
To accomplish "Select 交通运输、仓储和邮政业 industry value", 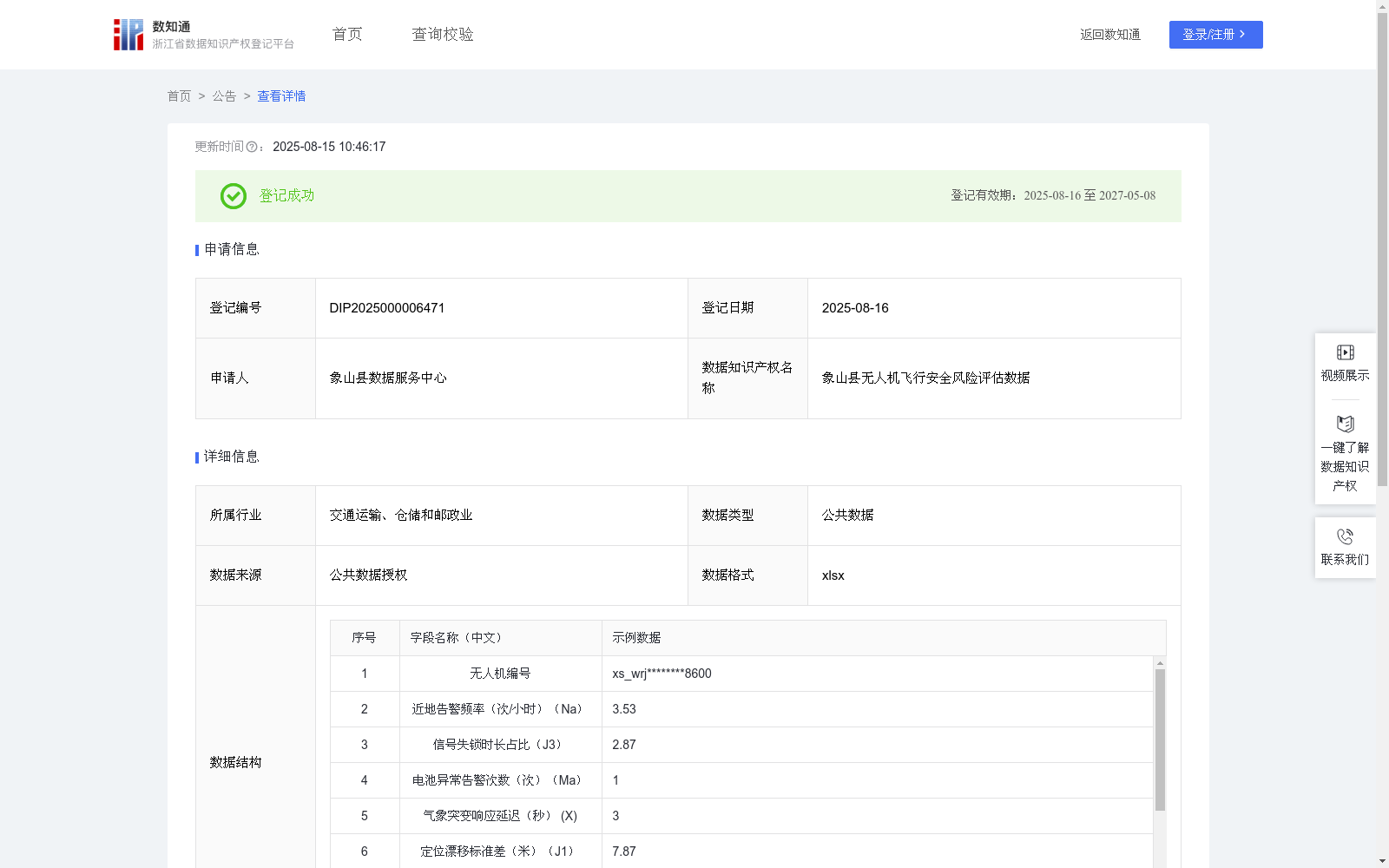I will tap(401, 516).
